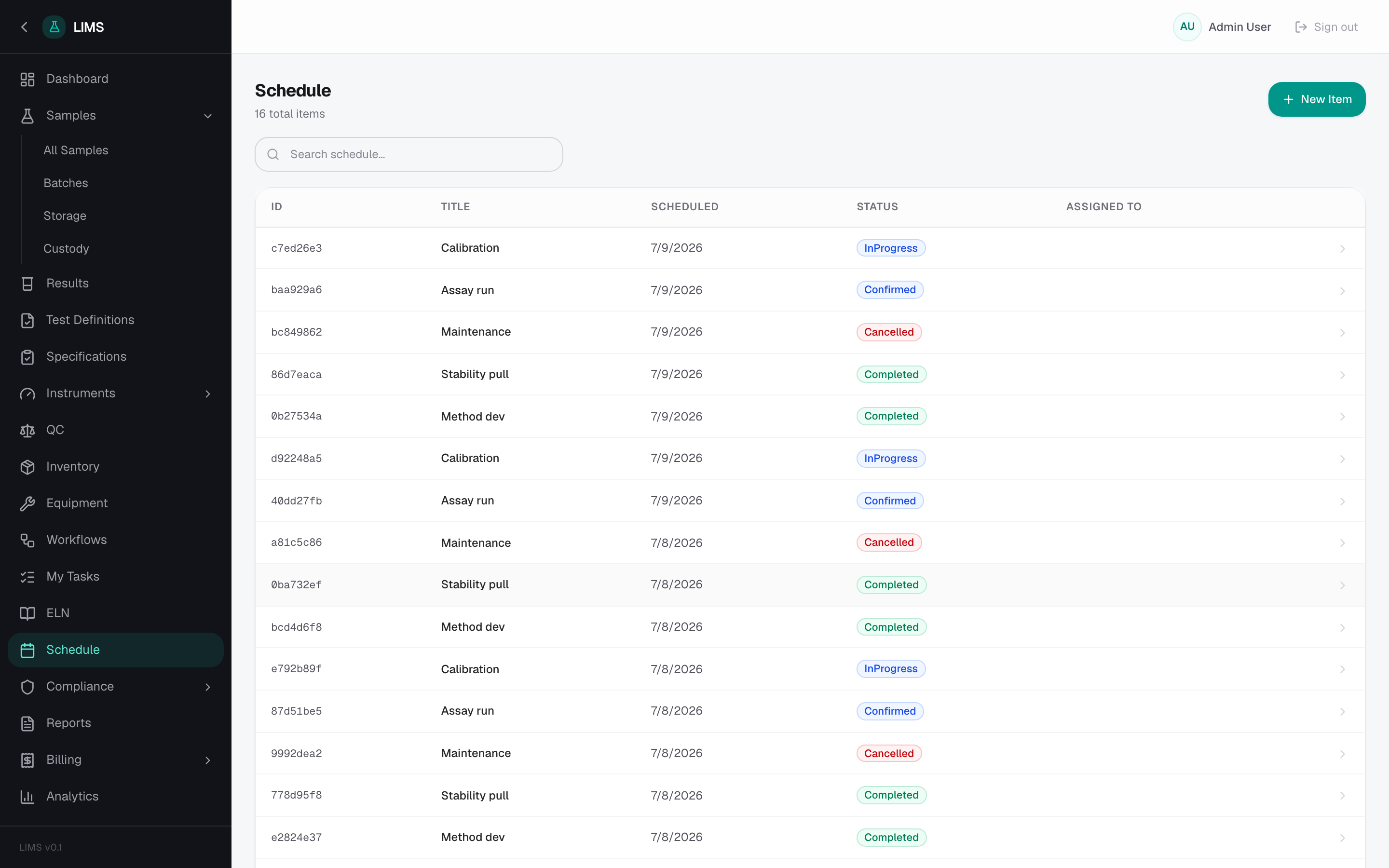Sort by TITLE column header

[x=455, y=207]
